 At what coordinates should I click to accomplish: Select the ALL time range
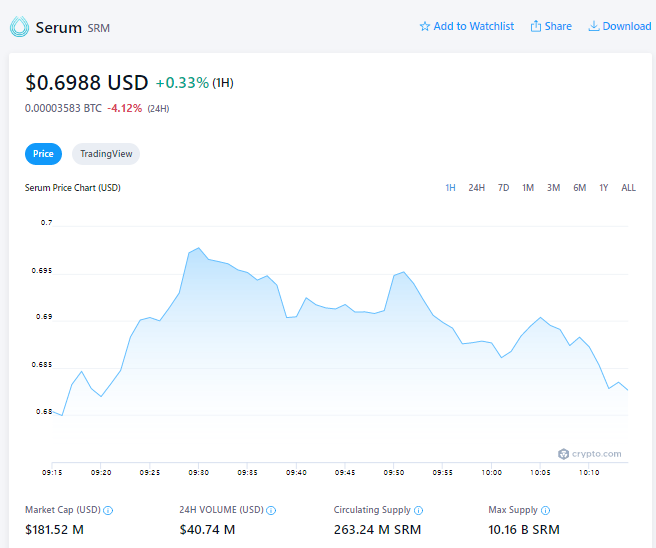coord(628,188)
